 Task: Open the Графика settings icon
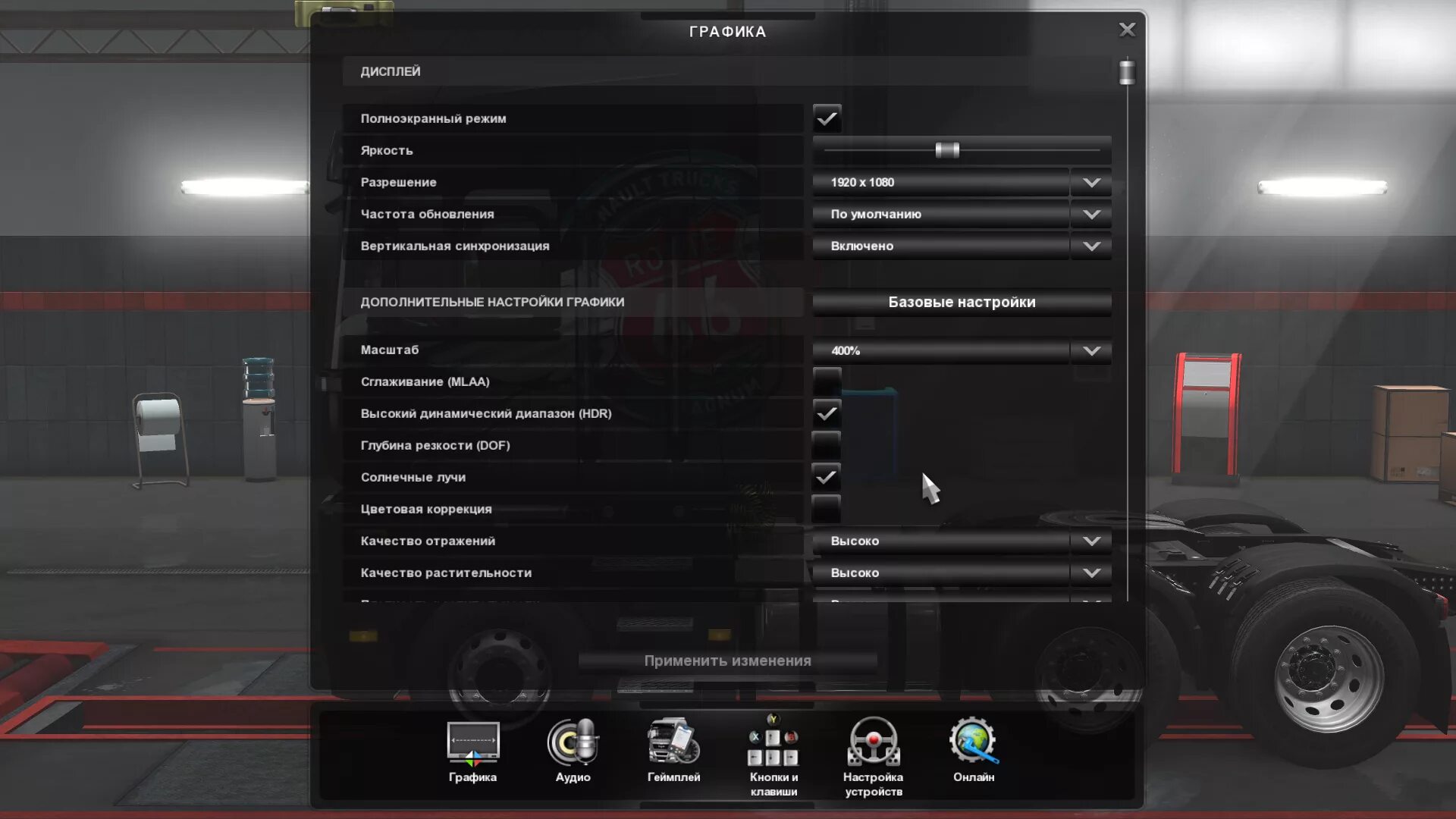pyautogui.click(x=472, y=743)
